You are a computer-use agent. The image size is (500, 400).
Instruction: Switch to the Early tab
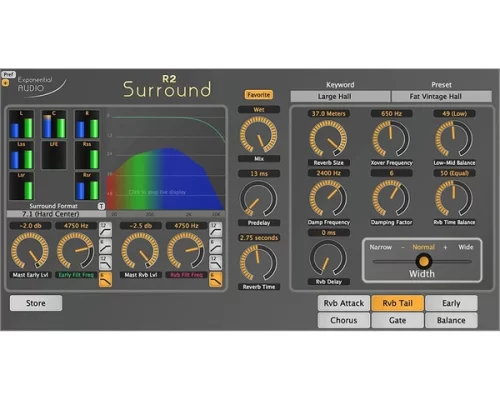click(x=451, y=303)
